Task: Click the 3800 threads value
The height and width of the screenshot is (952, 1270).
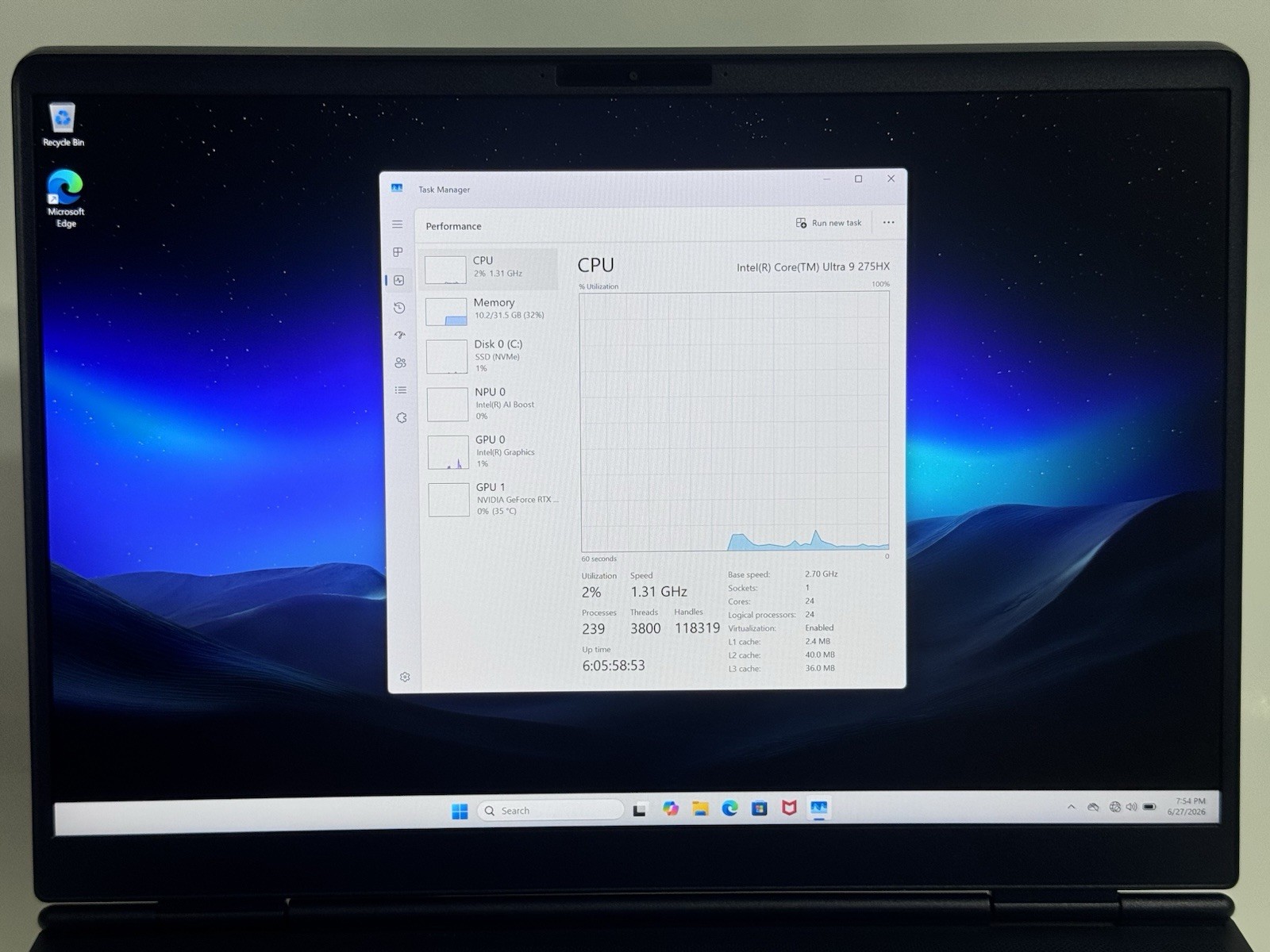Action: coord(645,628)
